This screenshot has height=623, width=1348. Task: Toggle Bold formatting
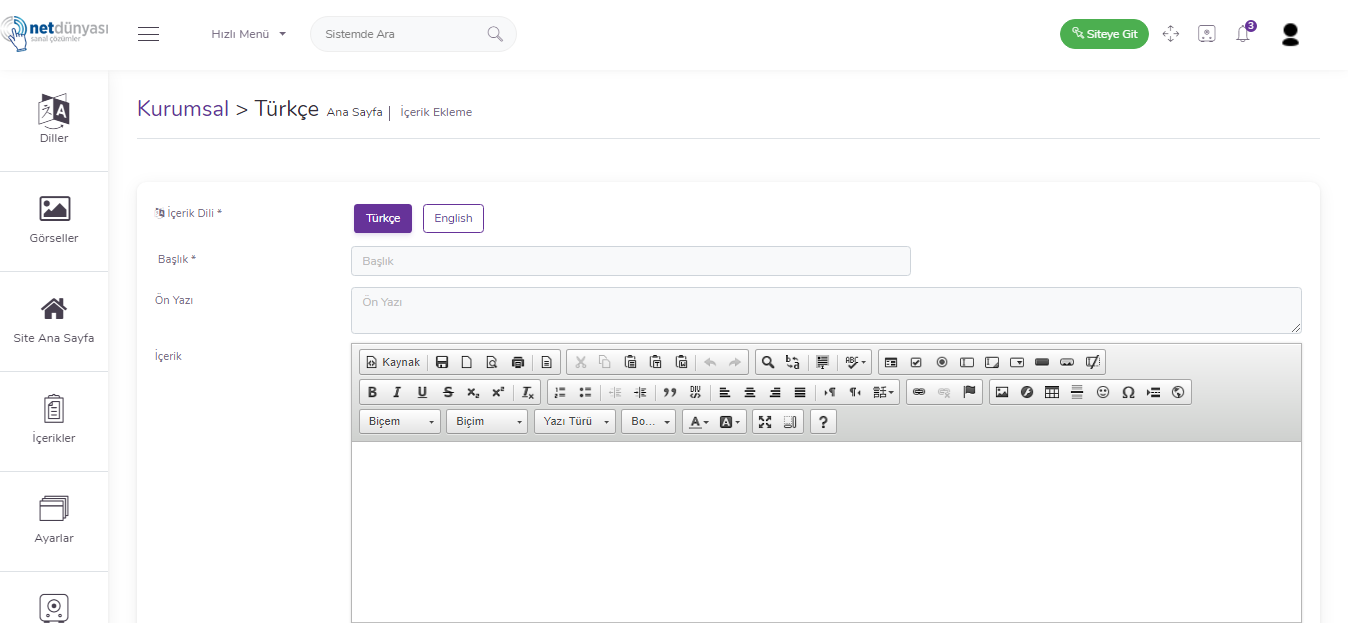pos(372,392)
